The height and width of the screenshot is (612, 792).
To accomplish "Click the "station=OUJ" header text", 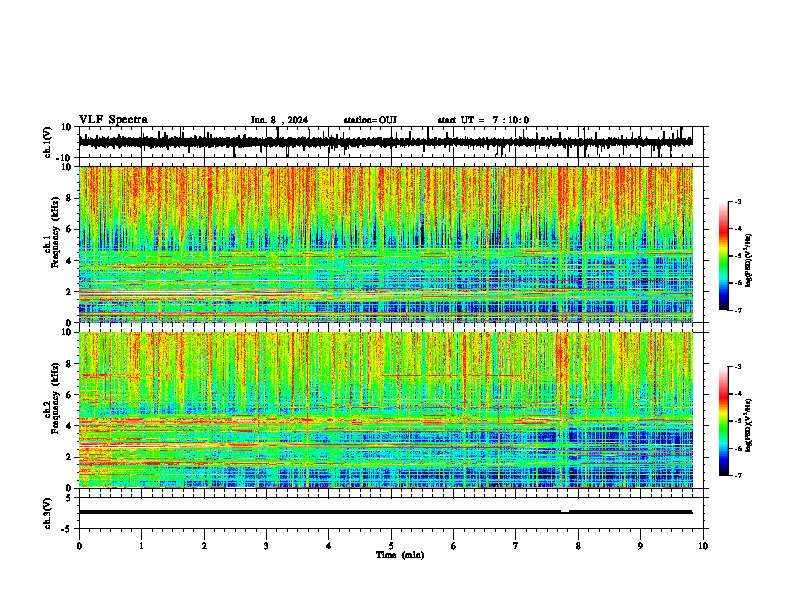I will point(370,120).
